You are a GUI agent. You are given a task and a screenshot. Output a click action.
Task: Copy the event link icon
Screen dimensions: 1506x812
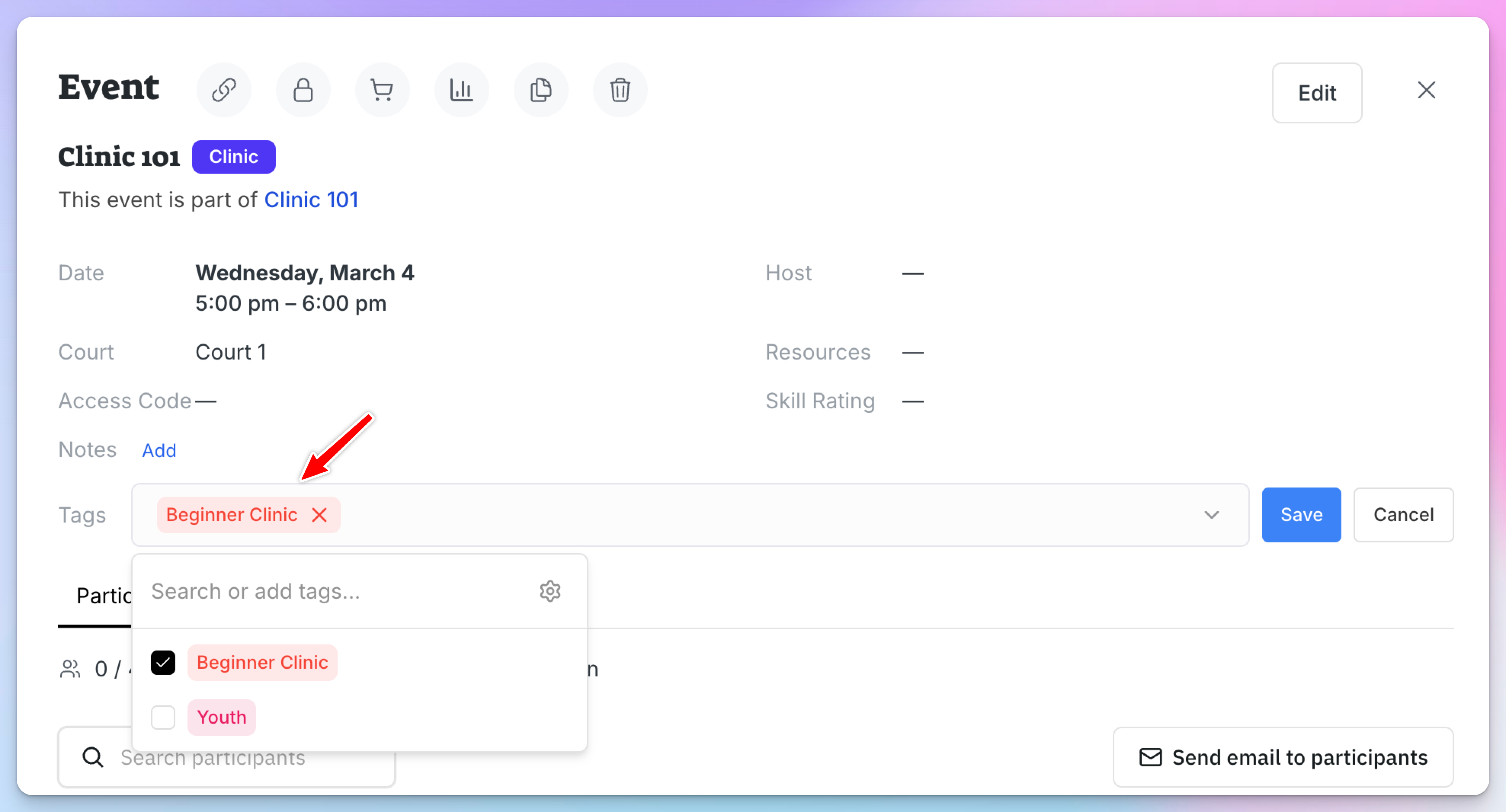click(x=224, y=90)
